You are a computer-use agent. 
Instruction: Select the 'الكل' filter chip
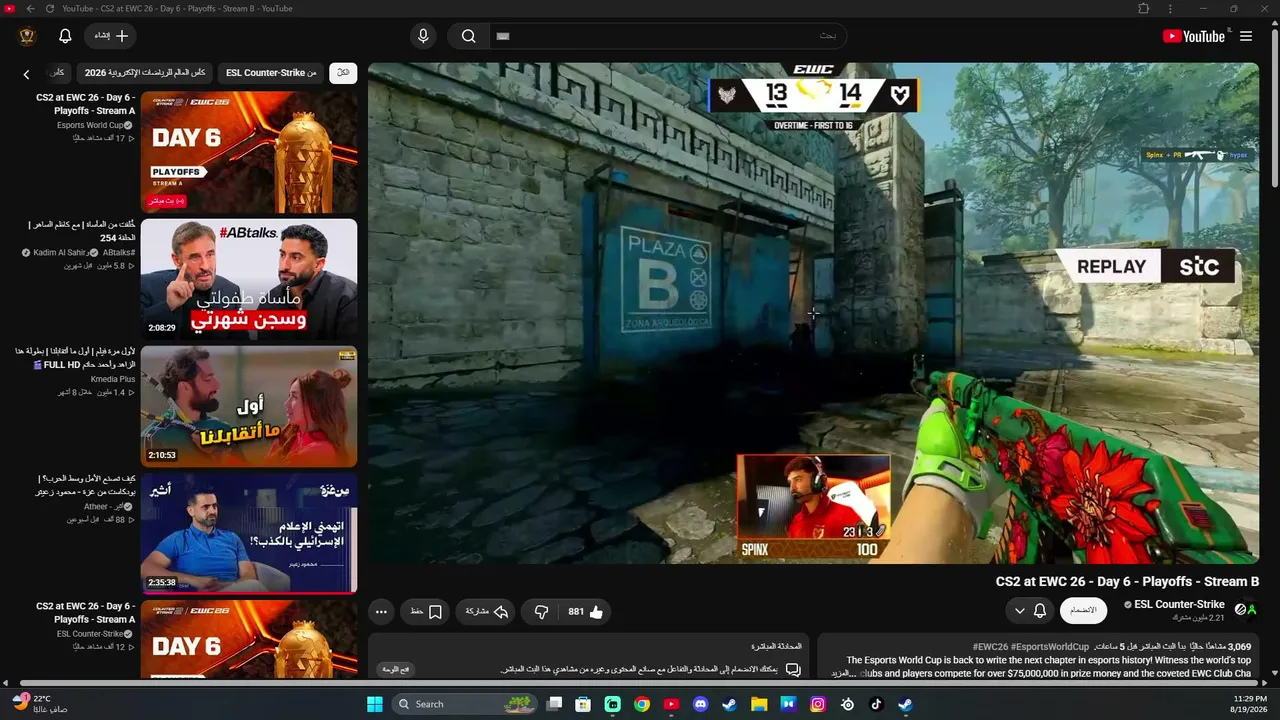343,73
